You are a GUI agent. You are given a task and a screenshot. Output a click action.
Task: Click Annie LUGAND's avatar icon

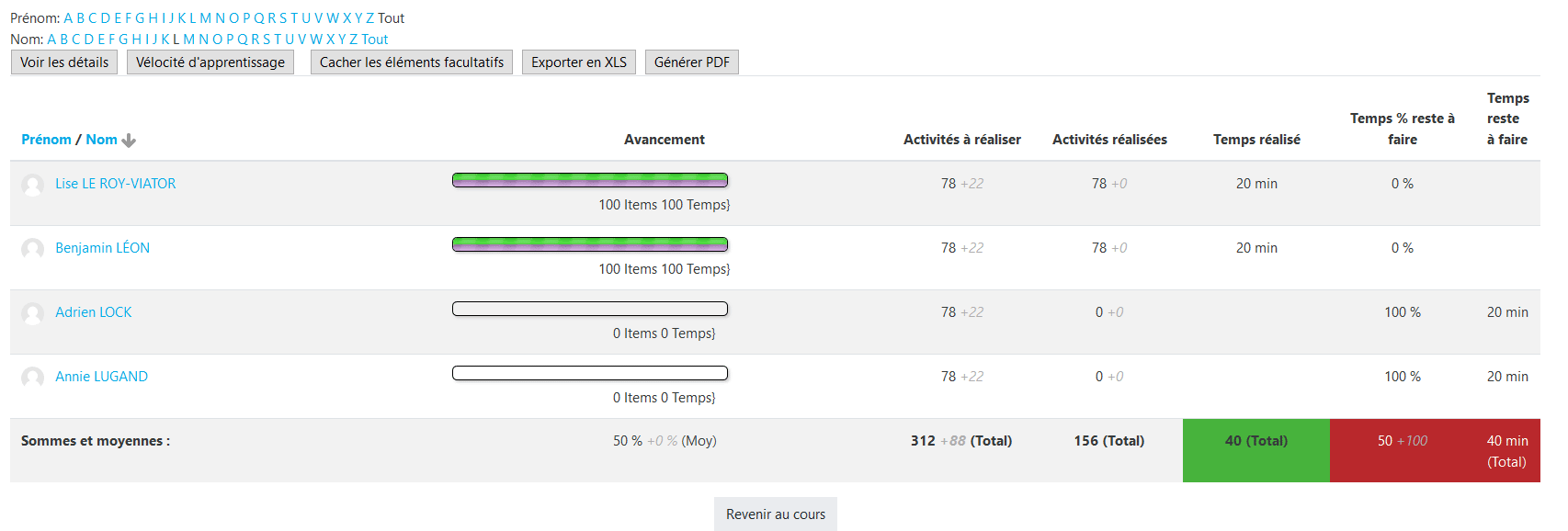32,378
